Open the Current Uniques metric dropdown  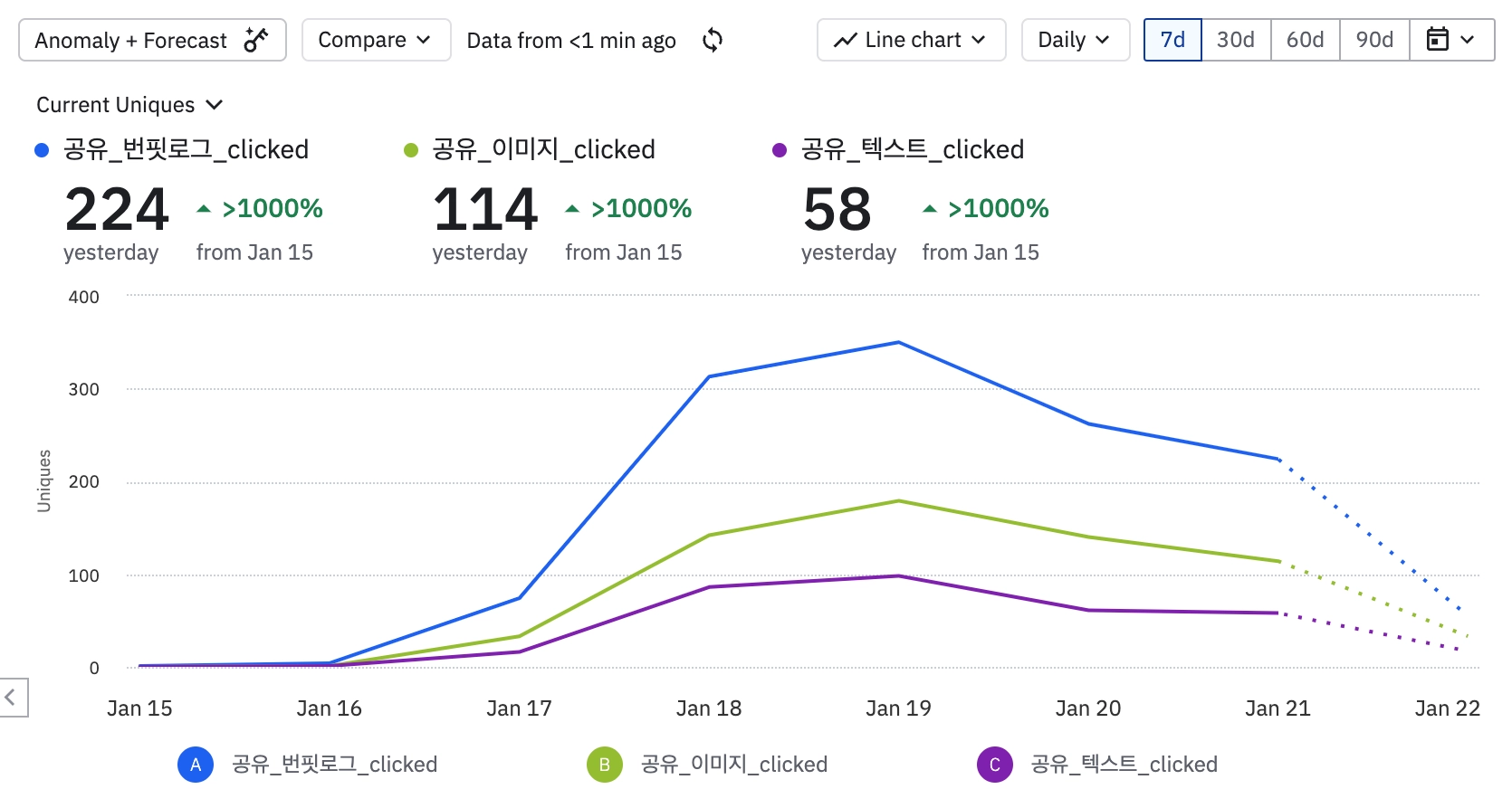129,105
